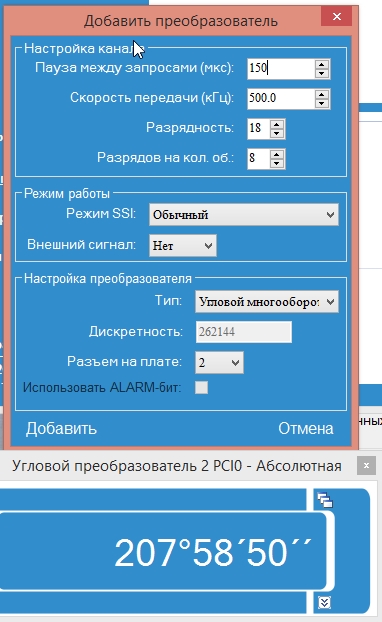382x622 pixels.
Task: Increase Скорость передачи value
Action: pos(322,95)
